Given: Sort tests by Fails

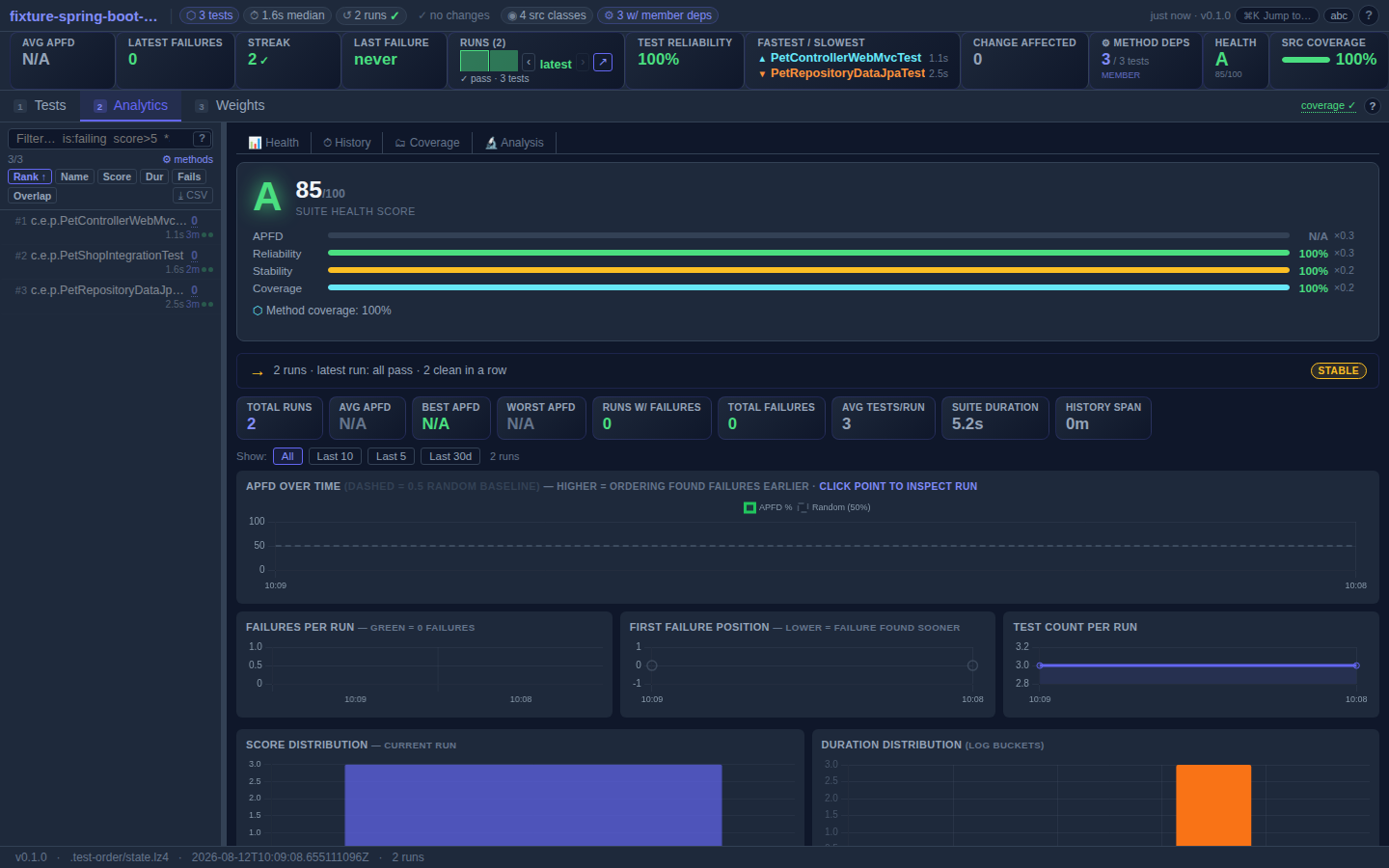Looking at the screenshot, I should [189, 176].
